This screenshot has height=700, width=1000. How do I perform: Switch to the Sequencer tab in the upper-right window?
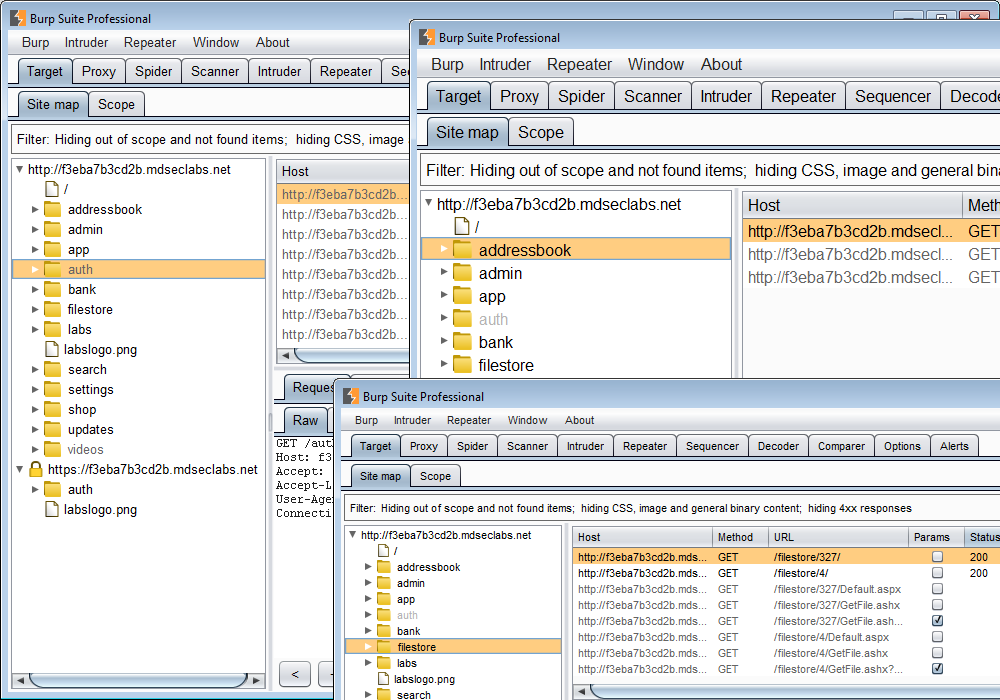[892, 96]
